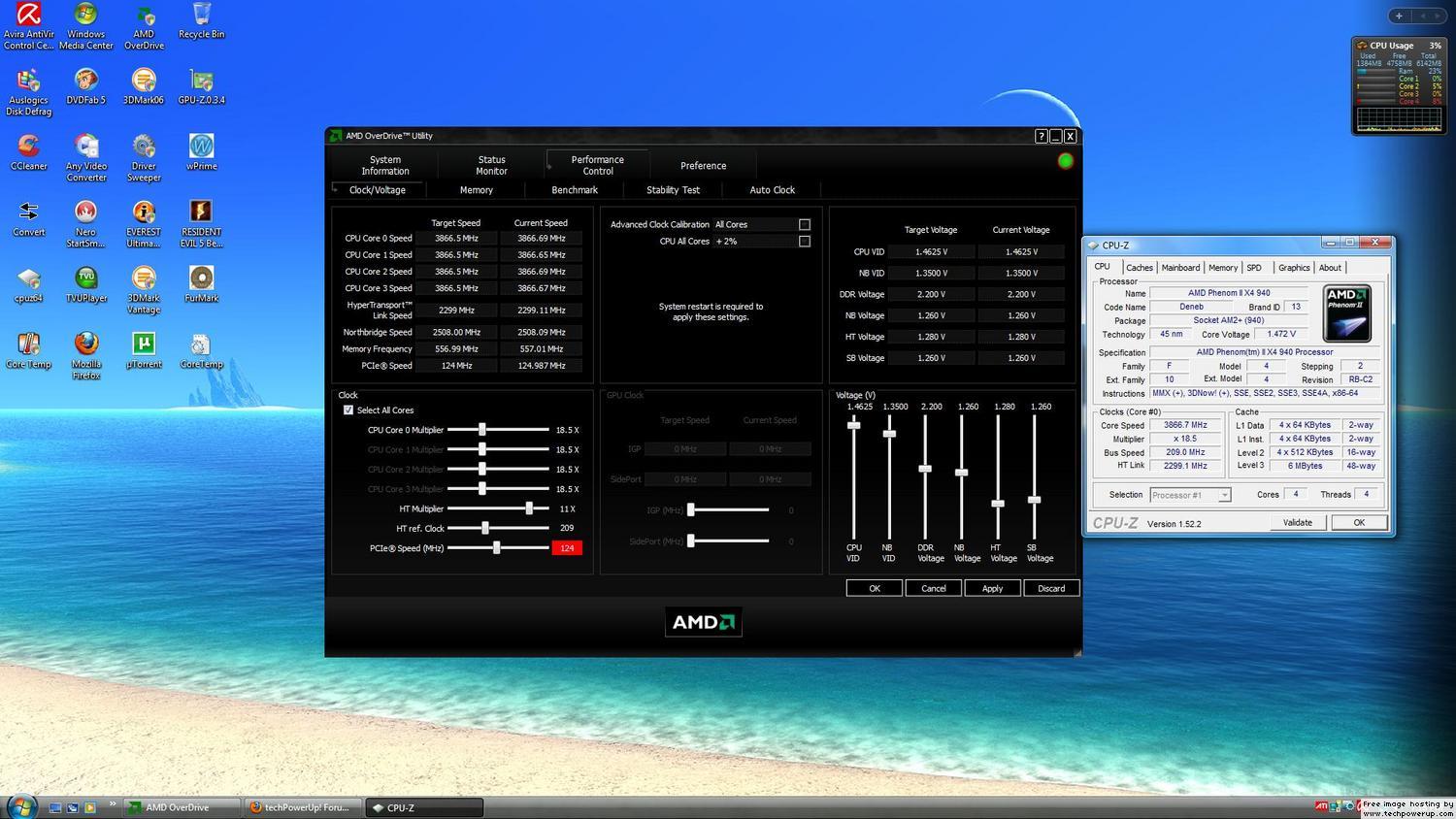
Task: Switch to Caches tab in CPU-Z
Action: pyautogui.click(x=1140, y=268)
